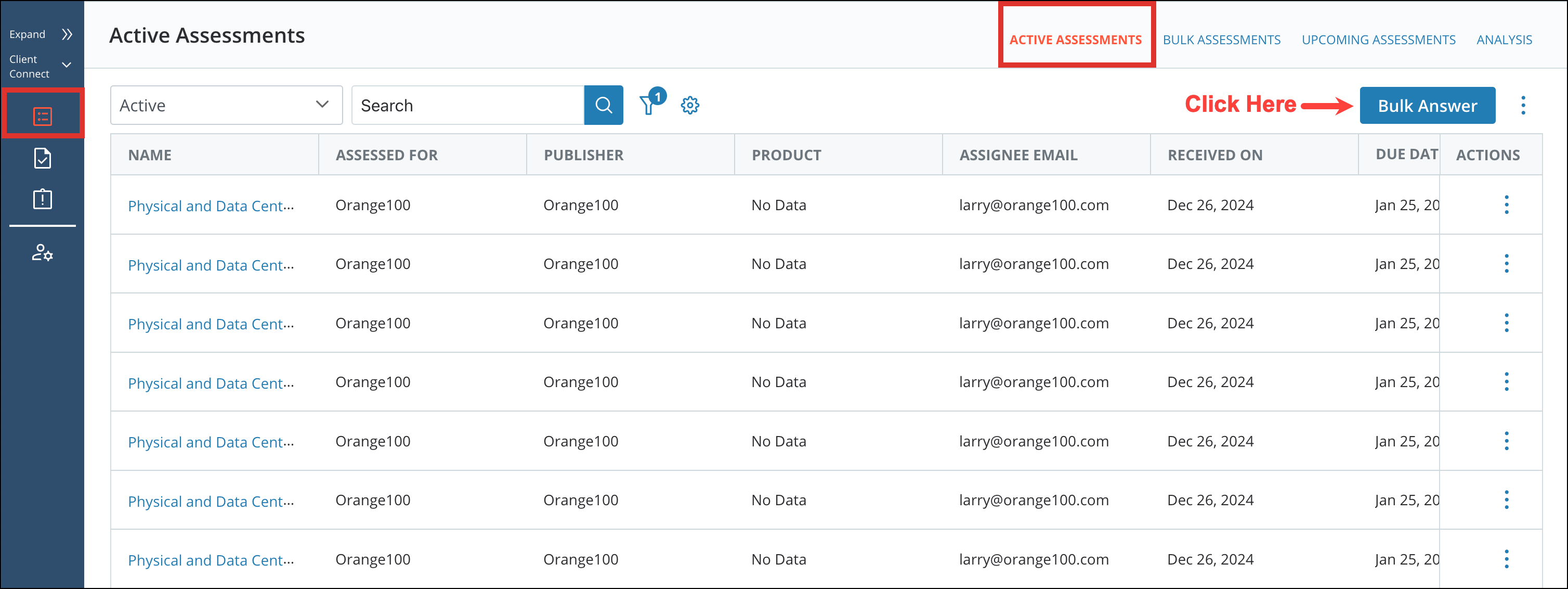Viewport: 1568px width, 589px height.
Task: Open the third row's Physical and Data Cent... link
Action: coord(211,324)
